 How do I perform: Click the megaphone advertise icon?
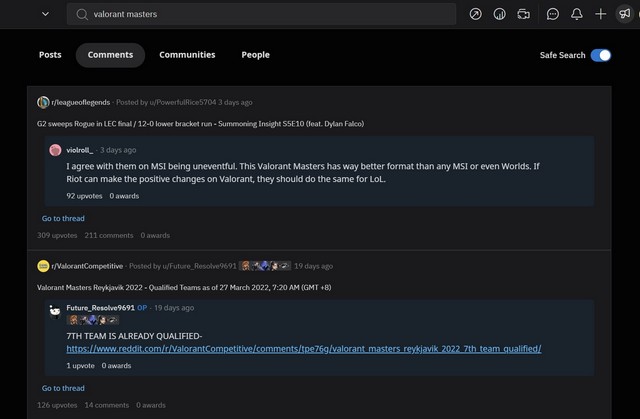click(x=625, y=14)
